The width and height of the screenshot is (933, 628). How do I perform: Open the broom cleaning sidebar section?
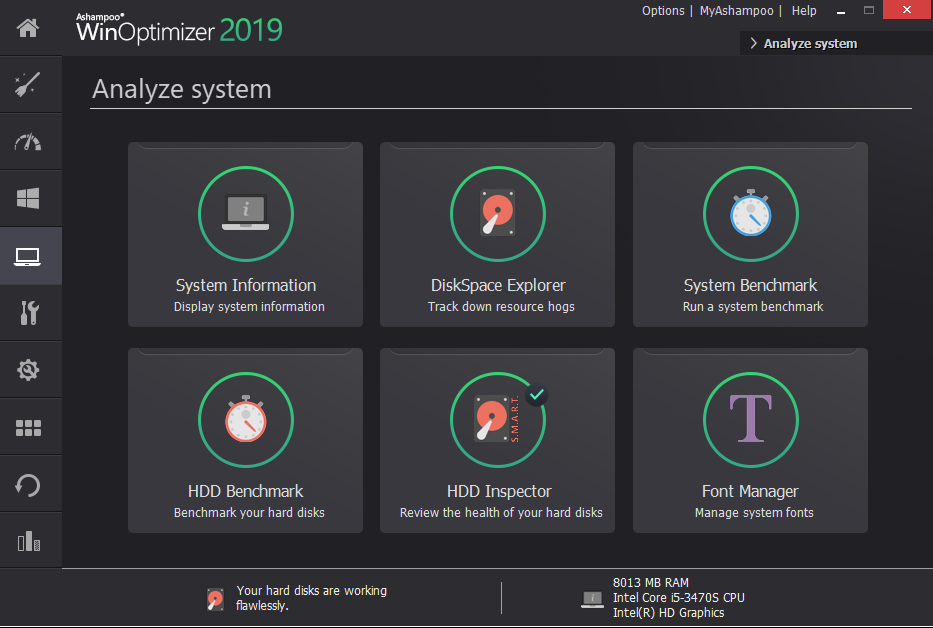click(x=27, y=84)
